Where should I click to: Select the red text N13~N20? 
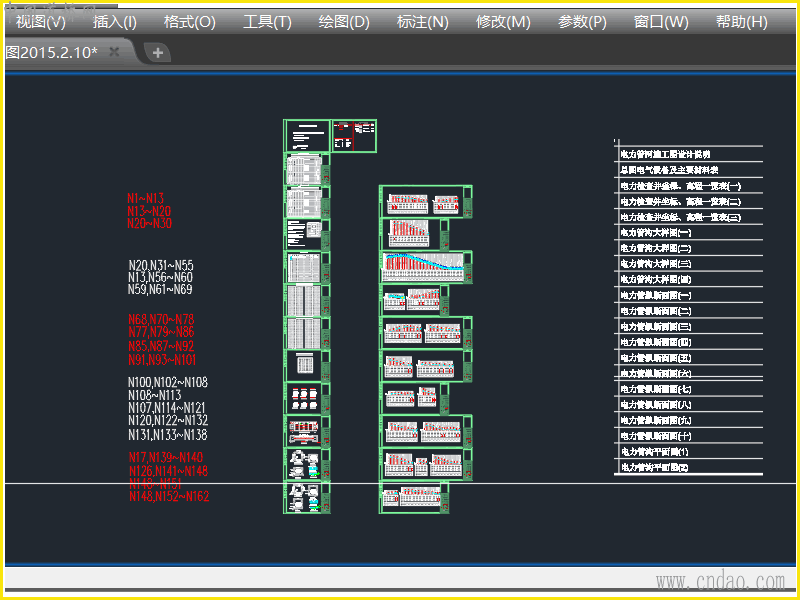click(149, 211)
